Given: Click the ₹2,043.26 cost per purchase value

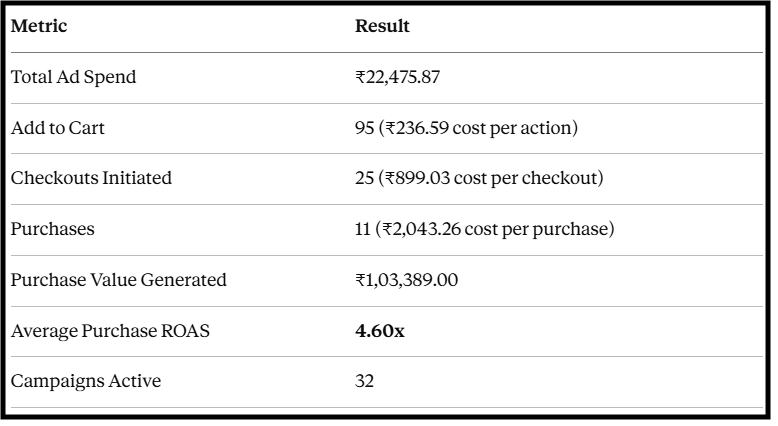Looking at the screenshot, I should point(421,229).
